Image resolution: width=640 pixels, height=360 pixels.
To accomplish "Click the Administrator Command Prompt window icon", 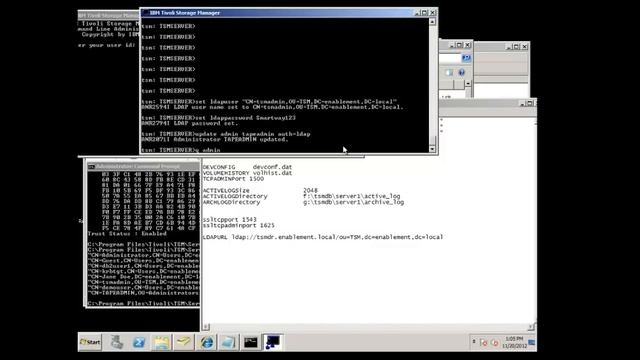I will (91, 167).
